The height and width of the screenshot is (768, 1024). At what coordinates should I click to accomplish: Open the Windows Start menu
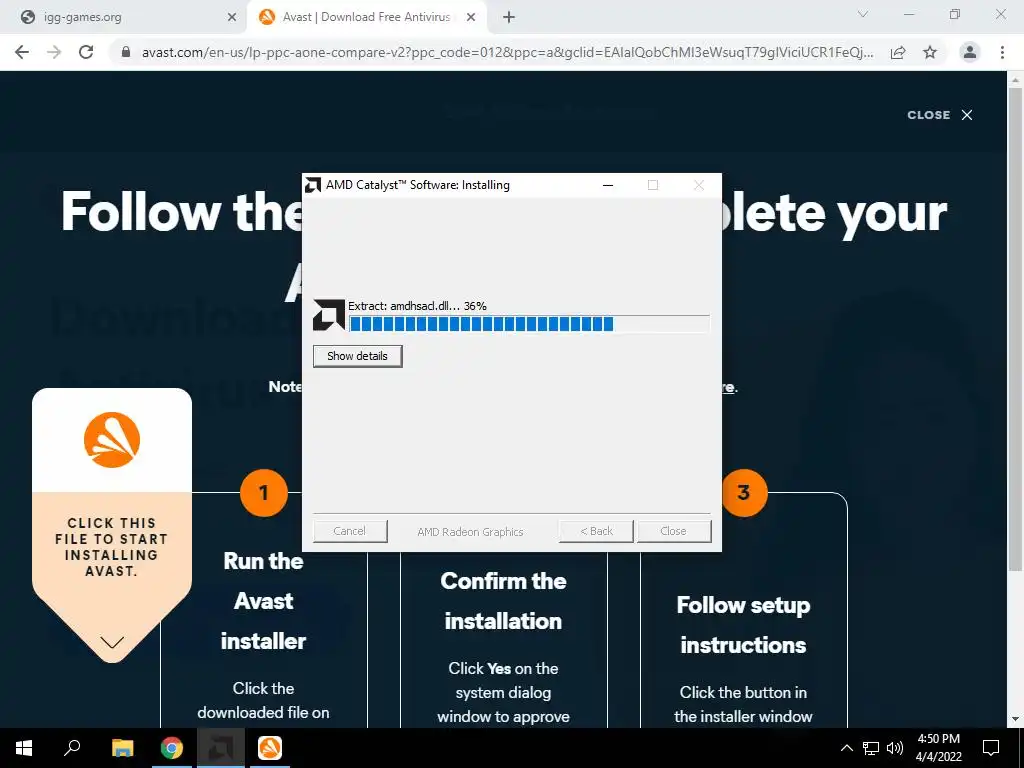click(x=24, y=748)
